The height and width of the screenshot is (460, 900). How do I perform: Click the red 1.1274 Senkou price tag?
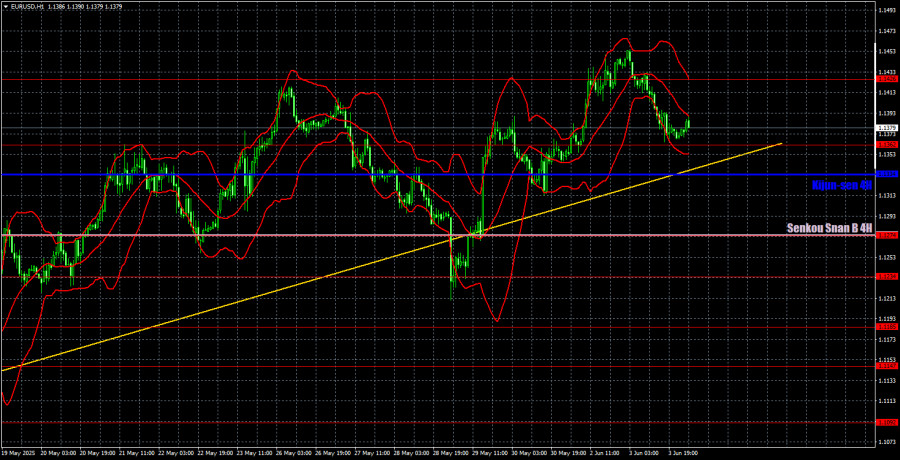pyautogui.click(x=887, y=235)
